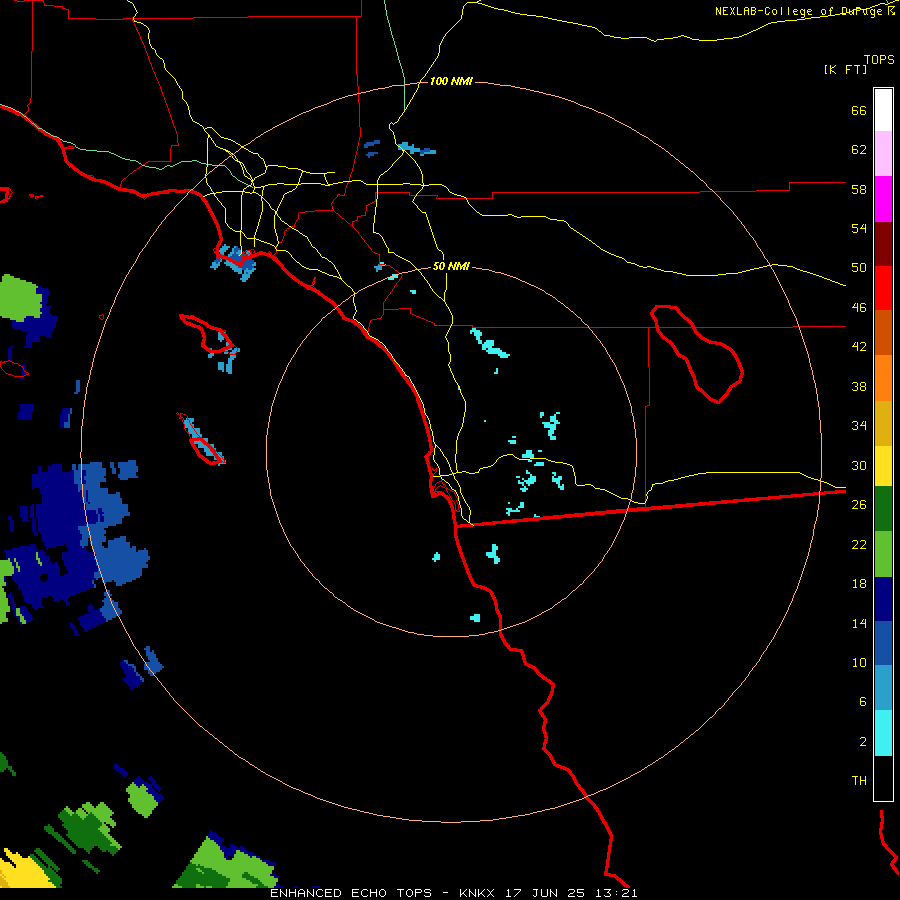Click the 34 scale value
Image resolution: width=900 pixels, height=900 pixels.
[x=859, y=426]
